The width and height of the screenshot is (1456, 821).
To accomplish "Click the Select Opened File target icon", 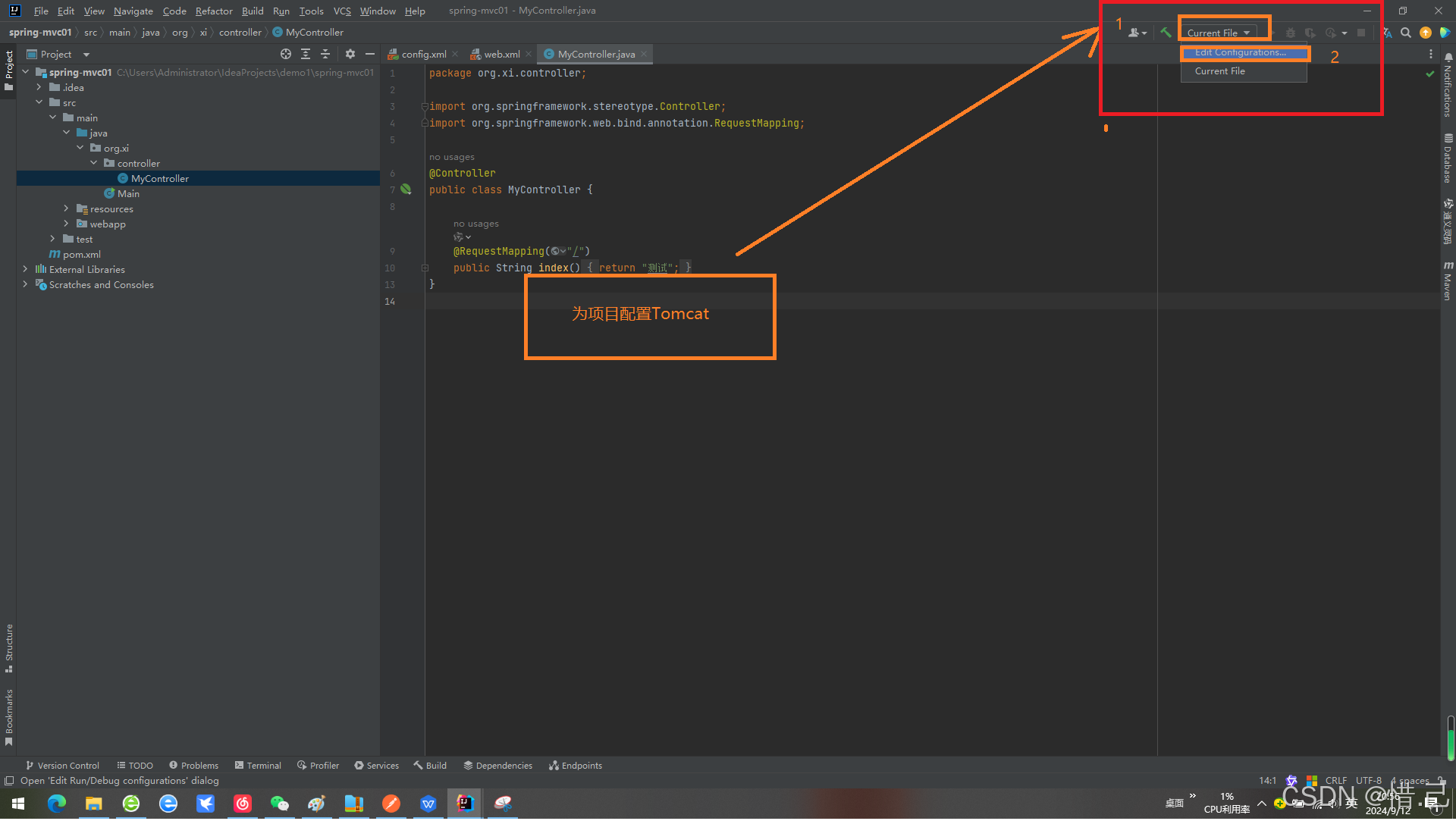I will (x=285, y=54).
